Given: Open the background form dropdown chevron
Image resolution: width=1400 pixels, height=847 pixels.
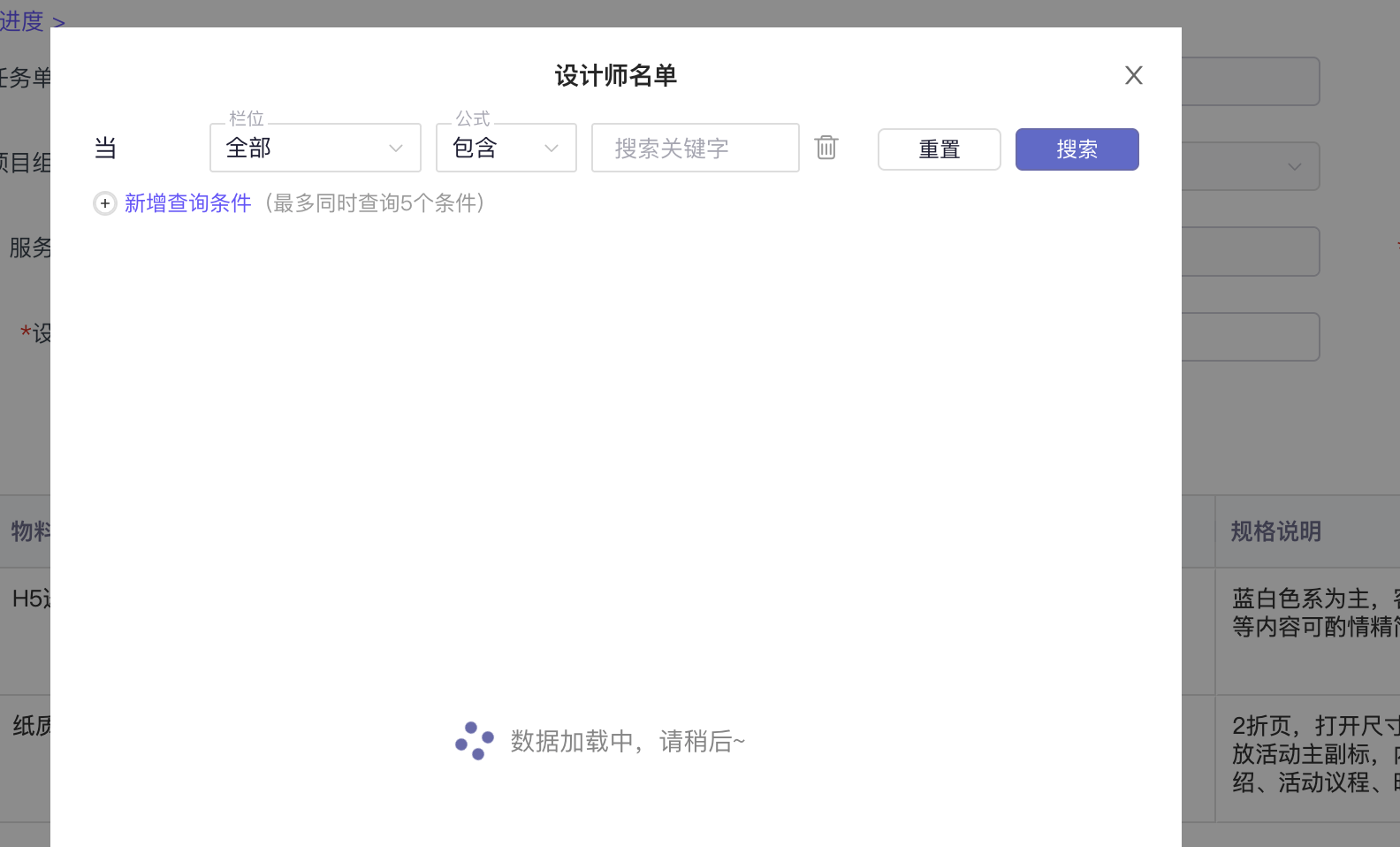Looking at the screenshot, I should click(x=1295, y=166).
